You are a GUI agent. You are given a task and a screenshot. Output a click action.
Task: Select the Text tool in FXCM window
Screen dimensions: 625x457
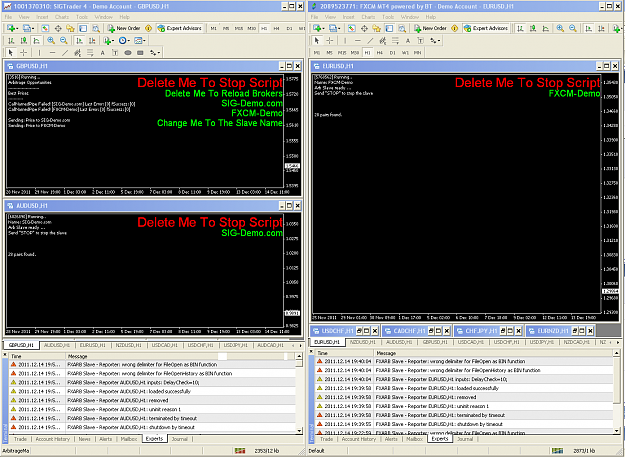point(408,41)
